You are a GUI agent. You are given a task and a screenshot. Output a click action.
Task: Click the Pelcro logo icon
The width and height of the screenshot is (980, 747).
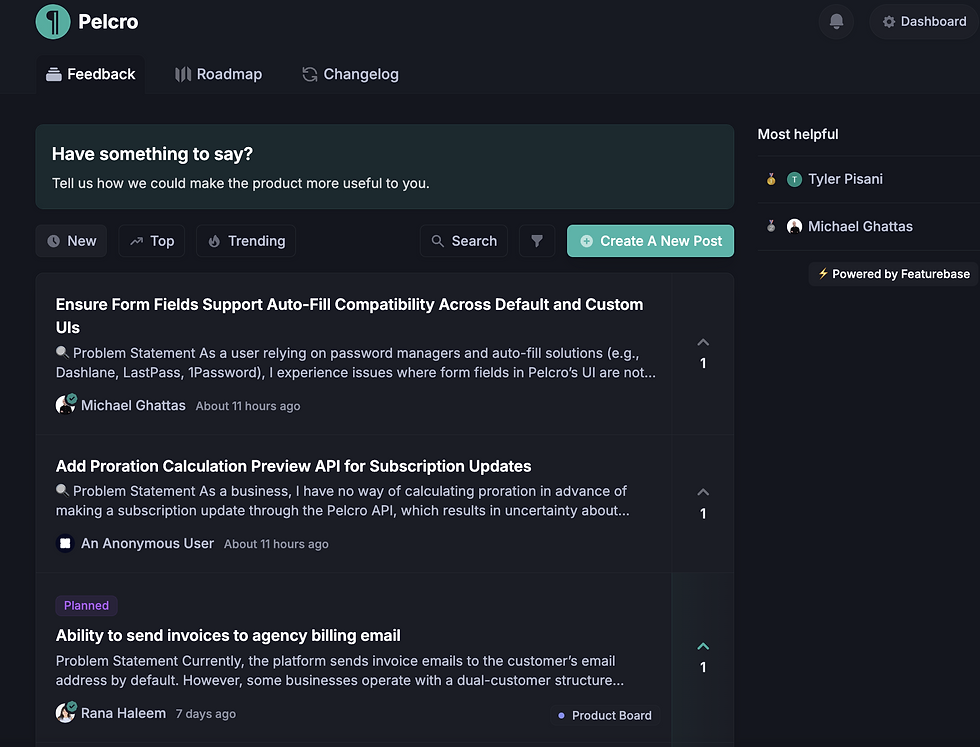tap(53, 22)
